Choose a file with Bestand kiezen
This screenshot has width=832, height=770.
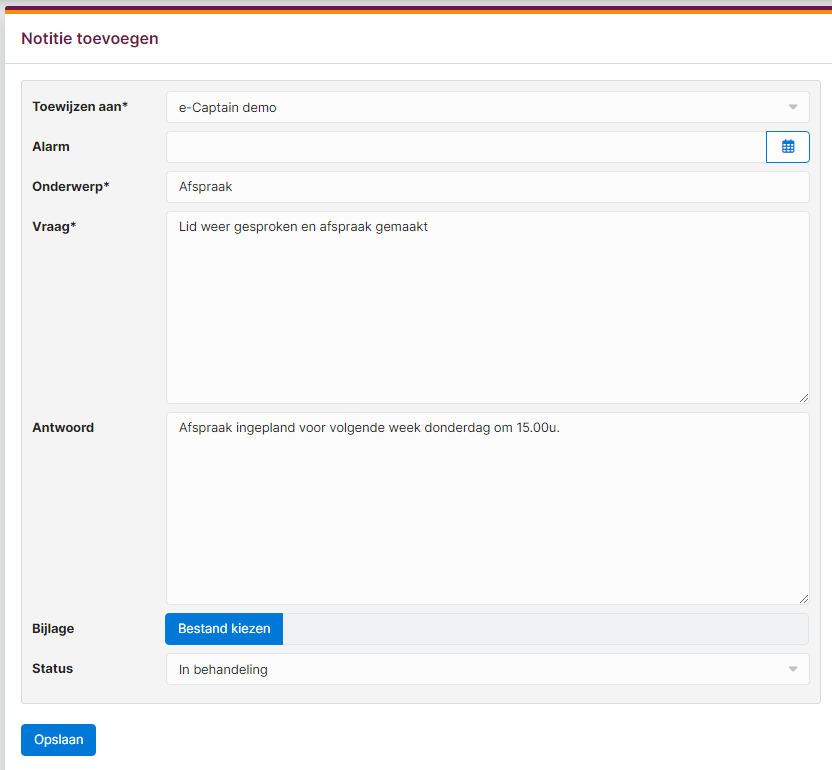pyautogui.click(x=224, y=629)
